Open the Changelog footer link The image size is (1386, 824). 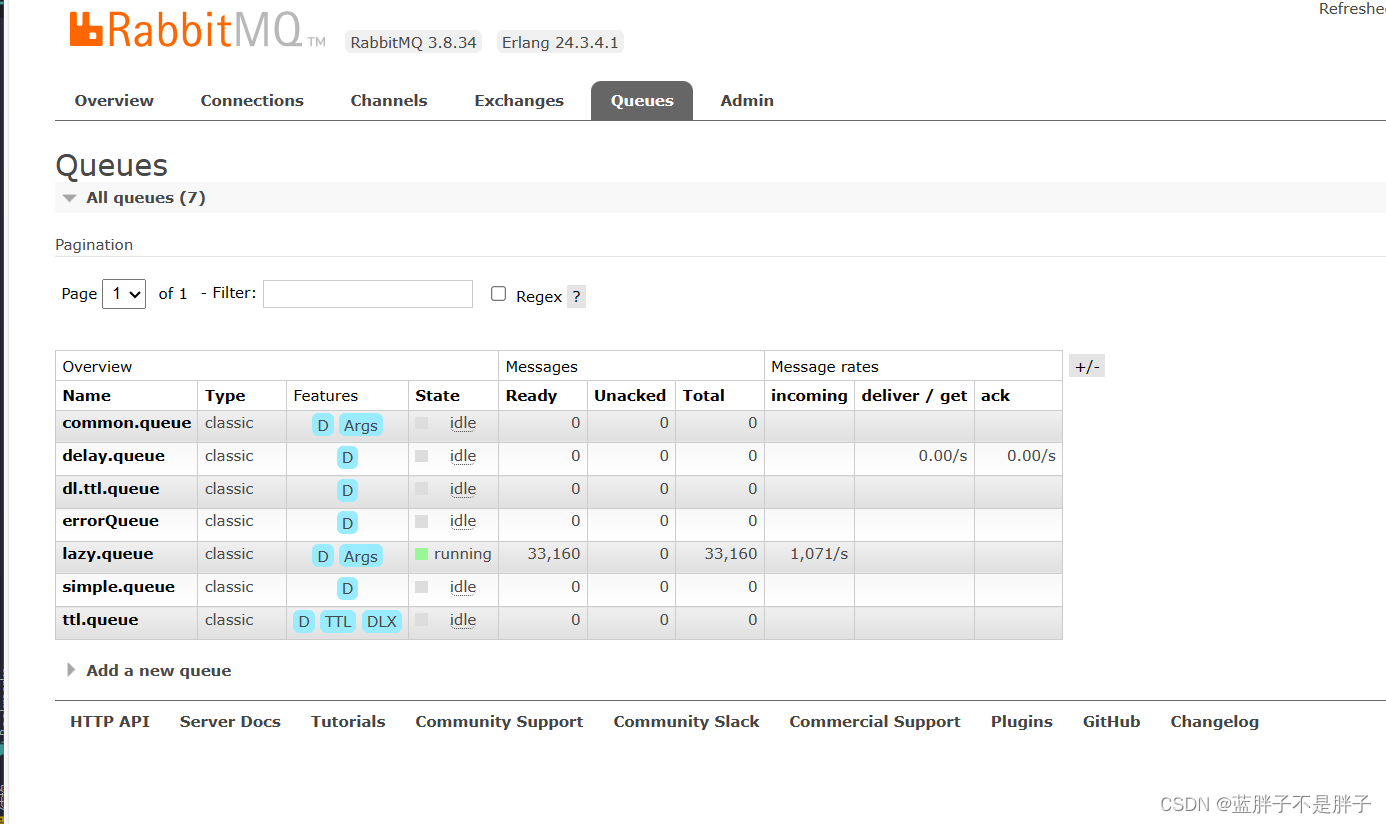1215,721
